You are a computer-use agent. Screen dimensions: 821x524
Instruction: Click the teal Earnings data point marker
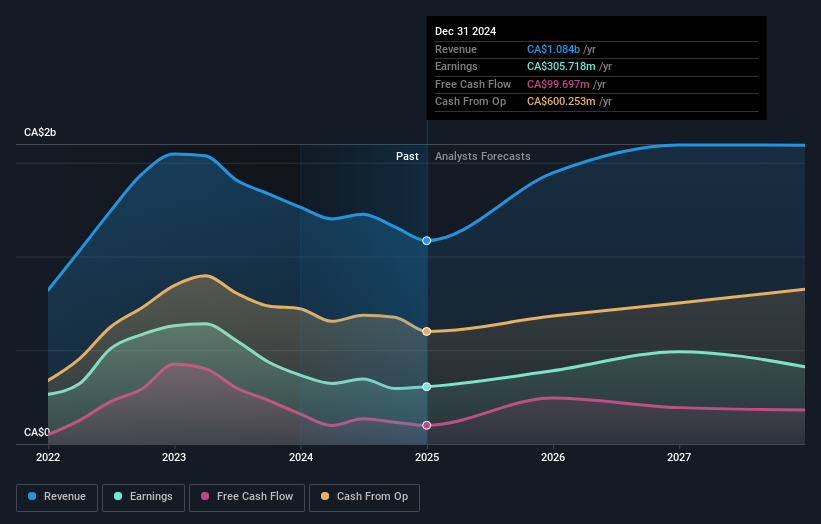427,387
